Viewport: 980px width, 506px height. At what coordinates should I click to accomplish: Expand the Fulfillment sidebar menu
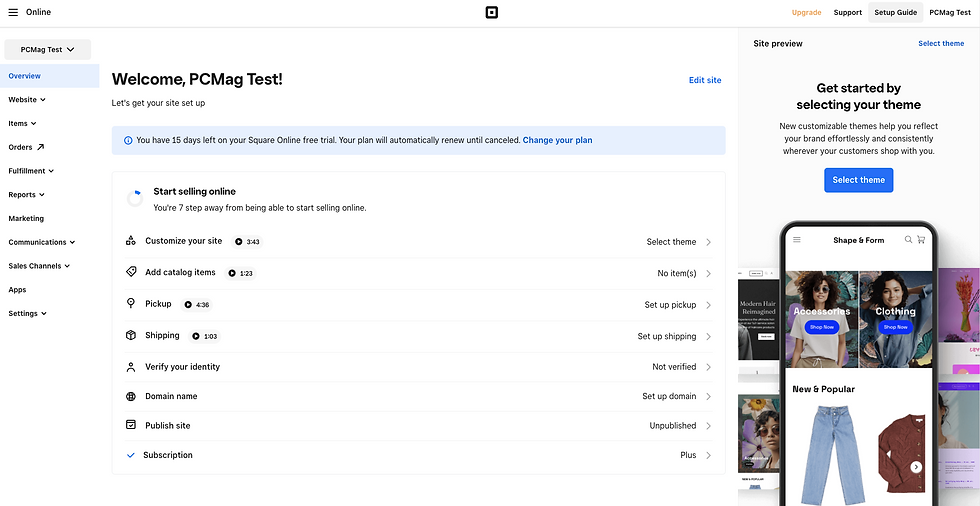[31, 171]
